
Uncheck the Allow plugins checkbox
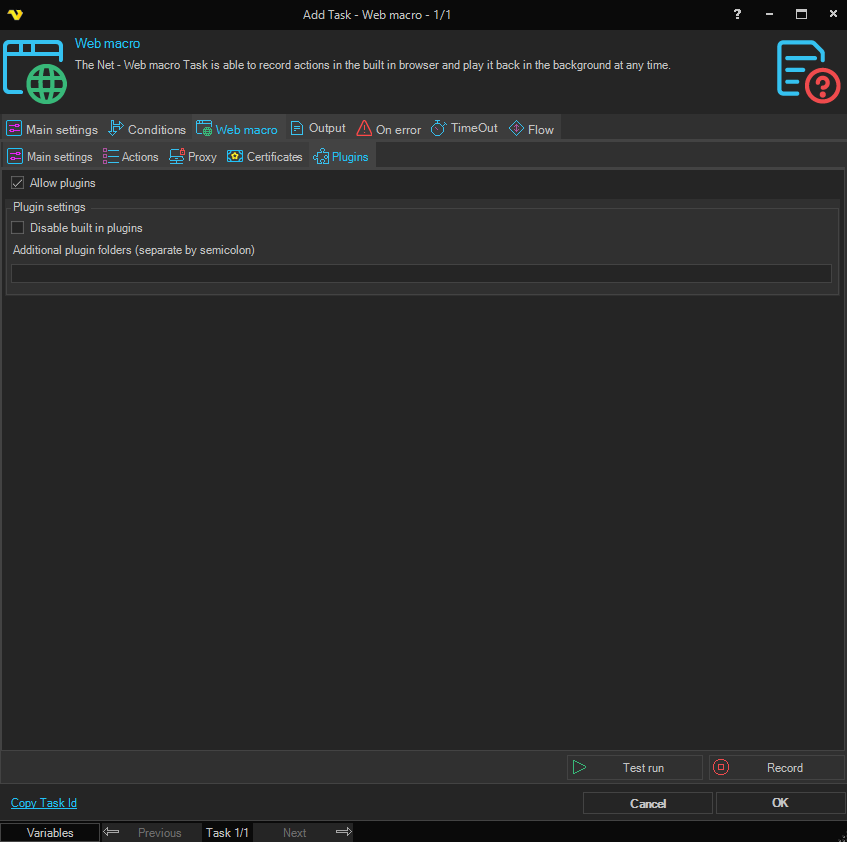coord(17,183)
